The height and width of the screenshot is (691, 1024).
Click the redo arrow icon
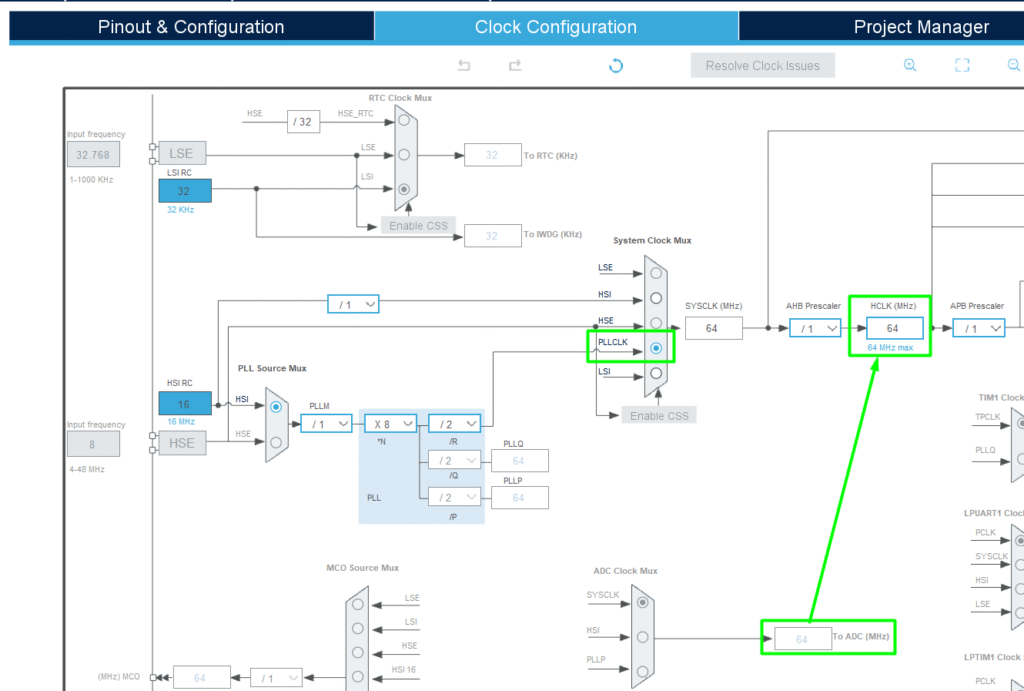[x=515, y=66]
